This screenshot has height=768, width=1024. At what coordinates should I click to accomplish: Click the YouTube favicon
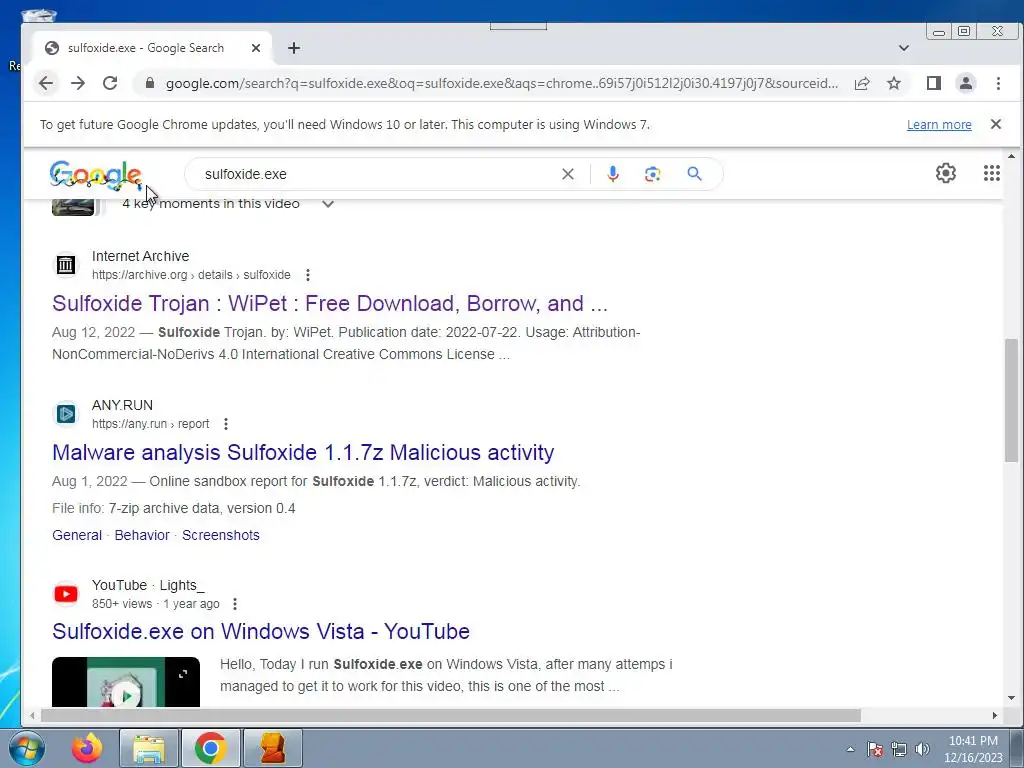pyautogui.click(x=65, y=594)
